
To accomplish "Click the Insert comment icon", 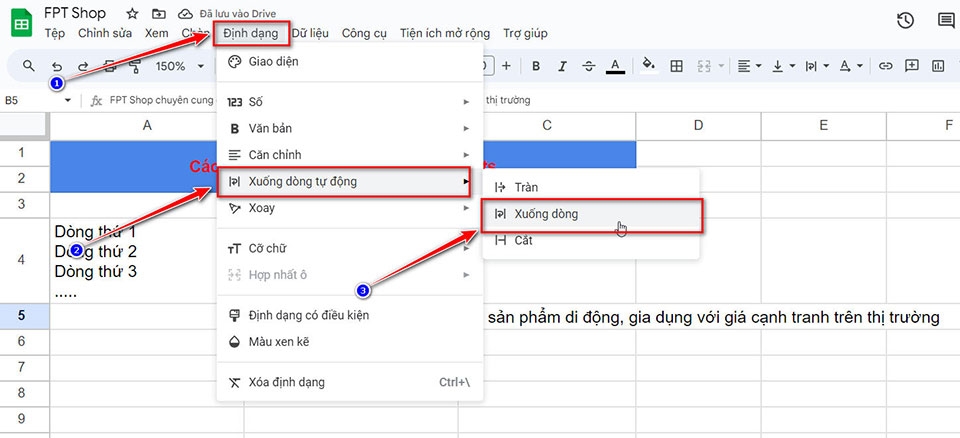I will [x=912, y=66].
